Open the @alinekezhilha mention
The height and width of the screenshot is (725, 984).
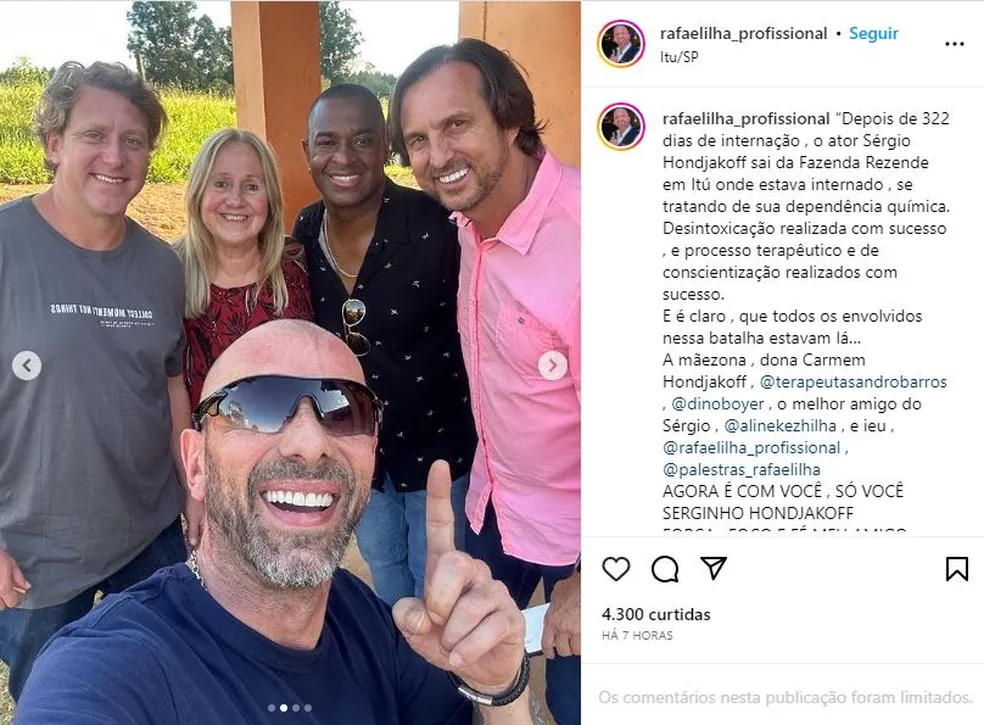pos(780,426)
